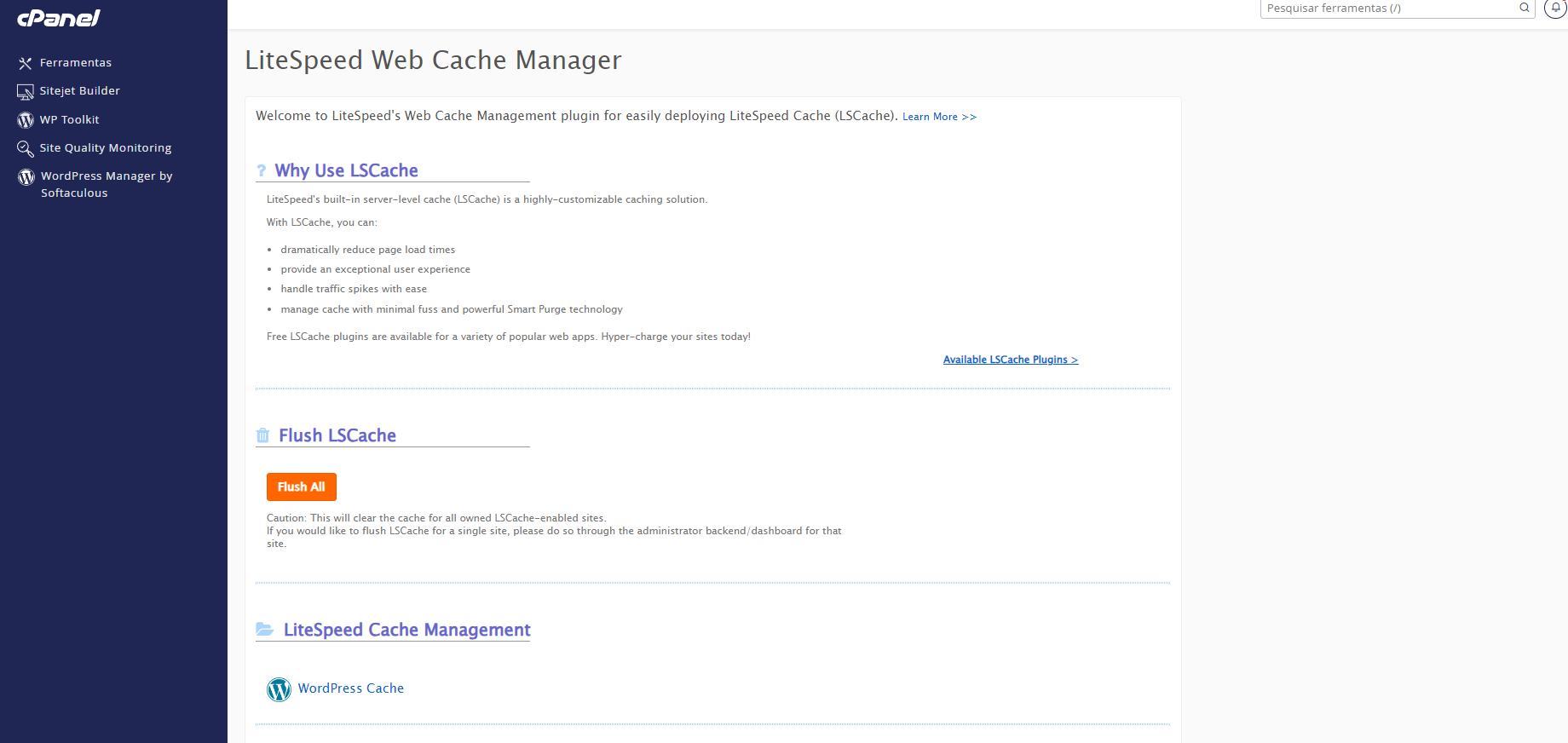This screenshot has height=743, width=1568.
Task: Click the folder icon beside LiteSpeed Cache Management
Action: tap(265, 630)
